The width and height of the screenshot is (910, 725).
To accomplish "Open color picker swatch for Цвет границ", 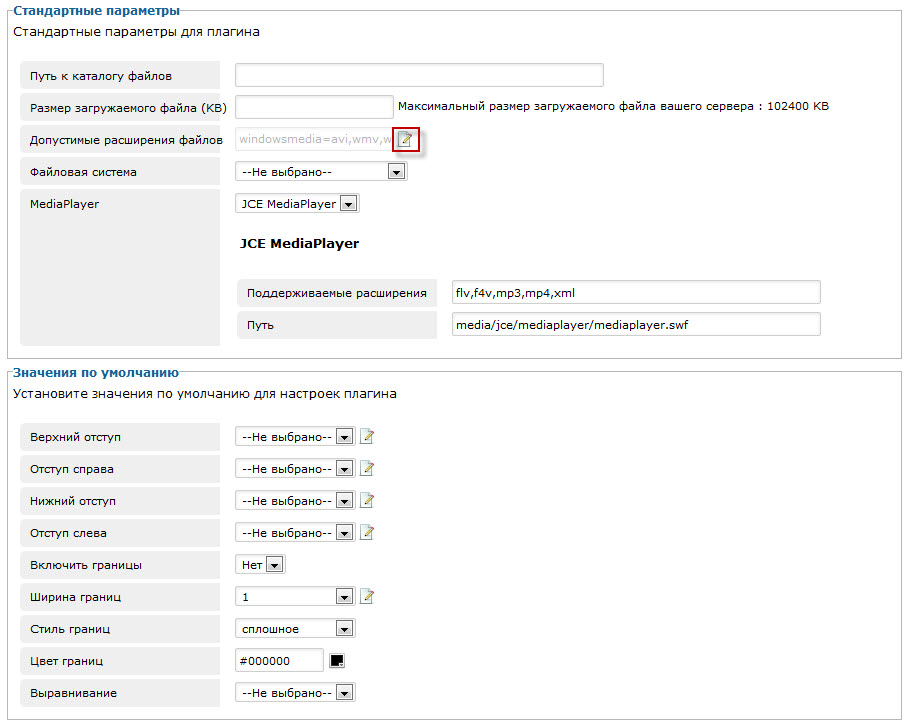I will pyautogui.click(x=337, y=661).
